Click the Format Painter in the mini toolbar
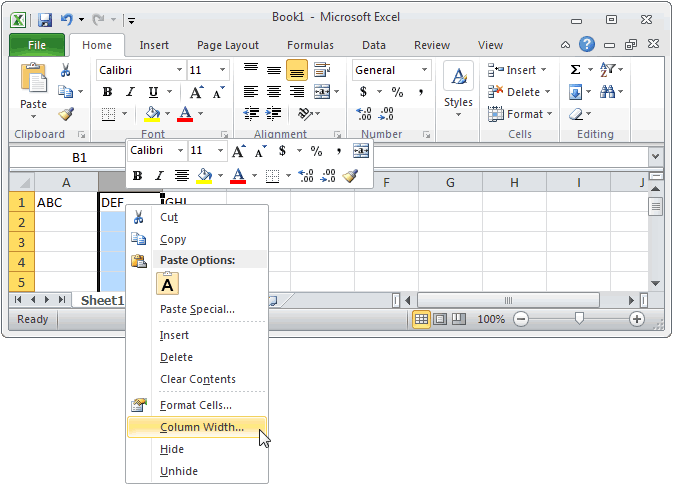Image resolution: width=673 pixels, height=486 pixels. tap(351, 175)
